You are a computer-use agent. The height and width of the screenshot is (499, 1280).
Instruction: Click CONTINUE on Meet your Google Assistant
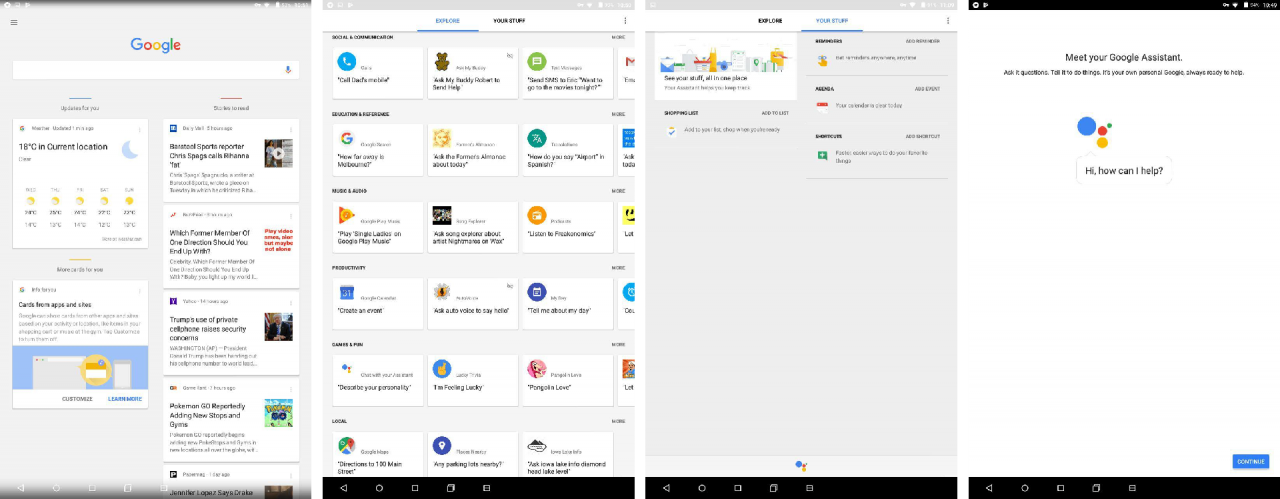1251,461
